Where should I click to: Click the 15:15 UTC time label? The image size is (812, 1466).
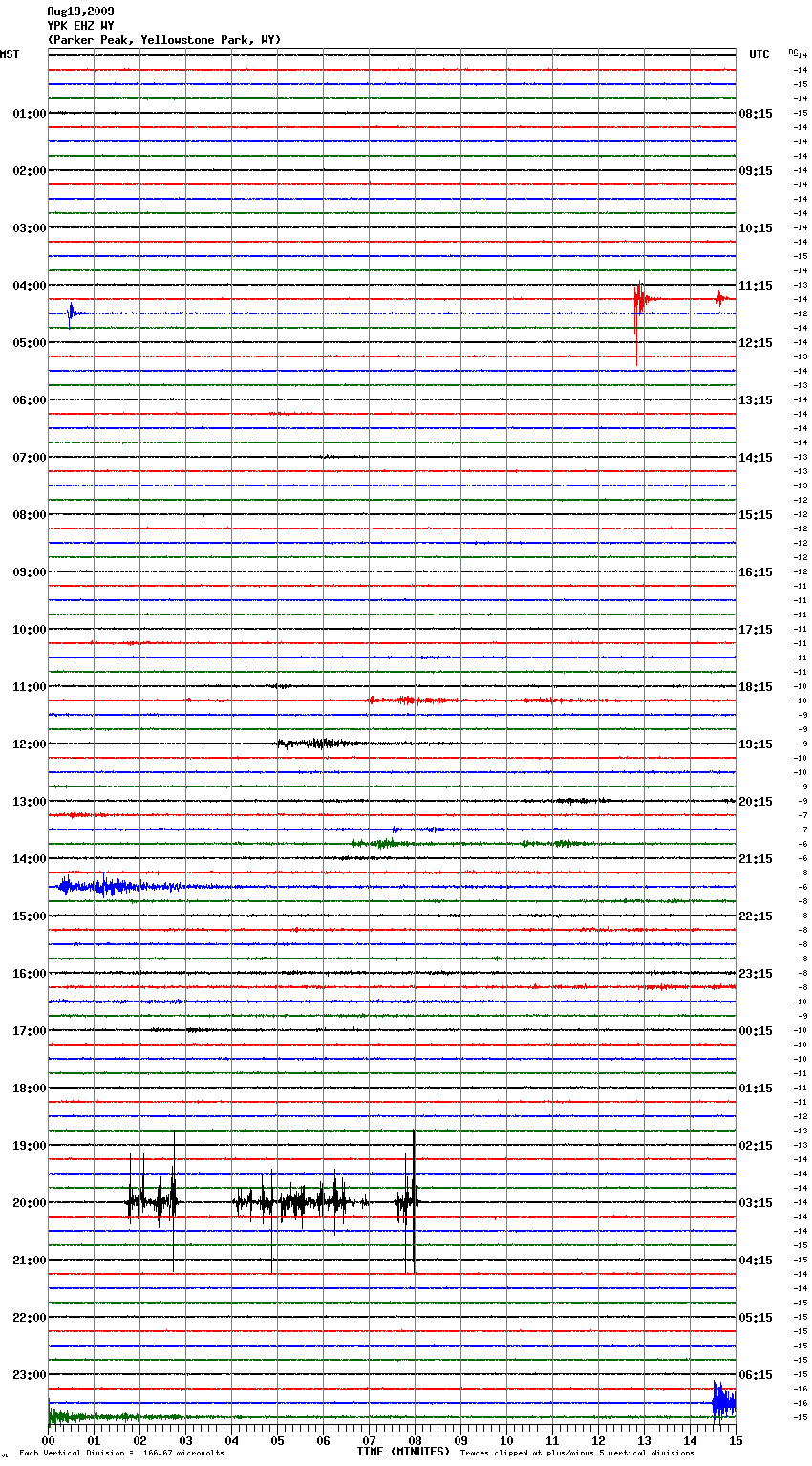pyautogui.click(x=756, y=515)
